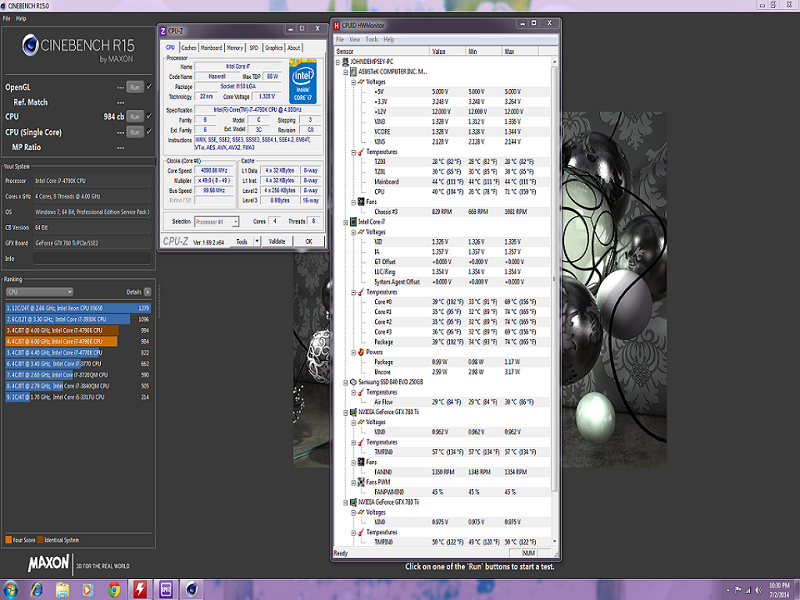The image size is (800, 600).
Task: Open Cinebench File menu
Action: tap(7, 18)
